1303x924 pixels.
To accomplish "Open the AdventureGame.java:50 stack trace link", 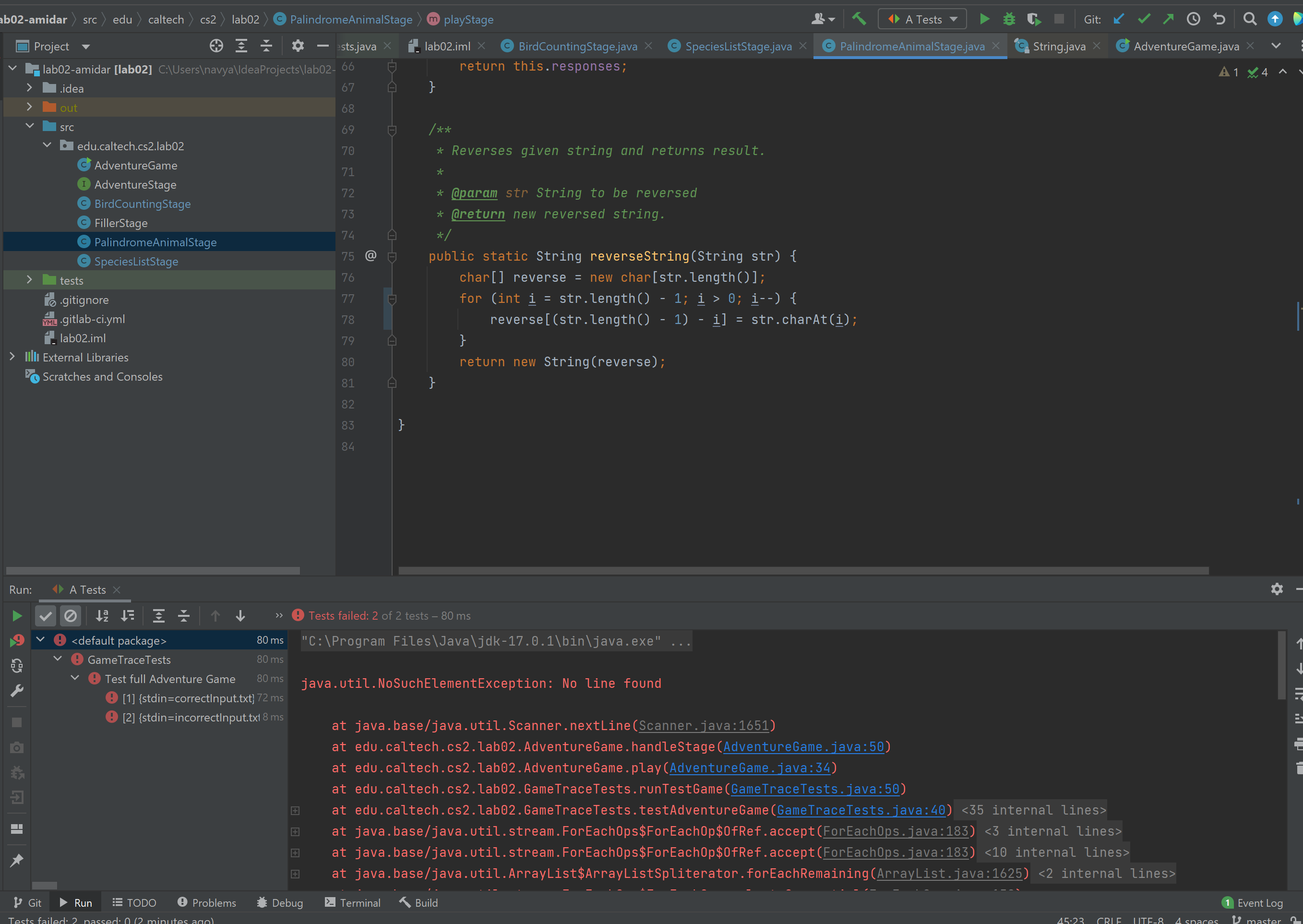I will (804, 746).
